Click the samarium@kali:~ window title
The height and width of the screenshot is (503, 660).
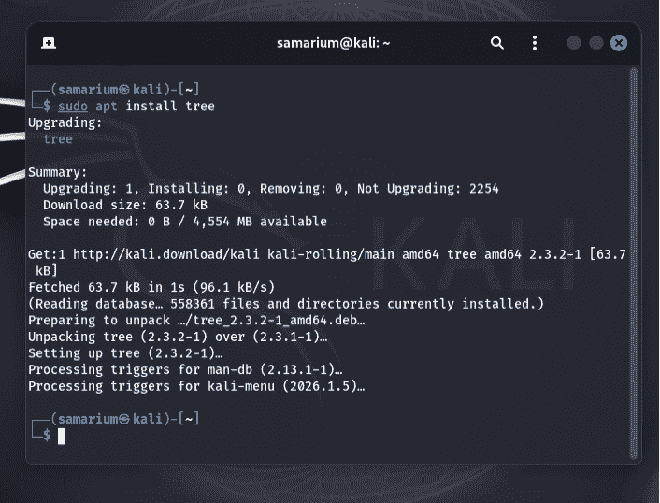click(x=333, y=43)
